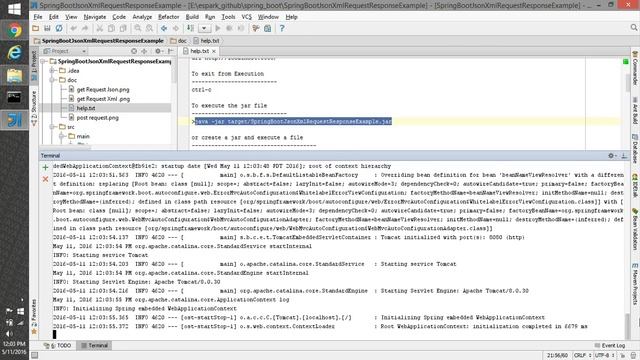Screen dimensions: 640x360
Task: Click the scroll from source target icon
Action: tap(134, 51)
